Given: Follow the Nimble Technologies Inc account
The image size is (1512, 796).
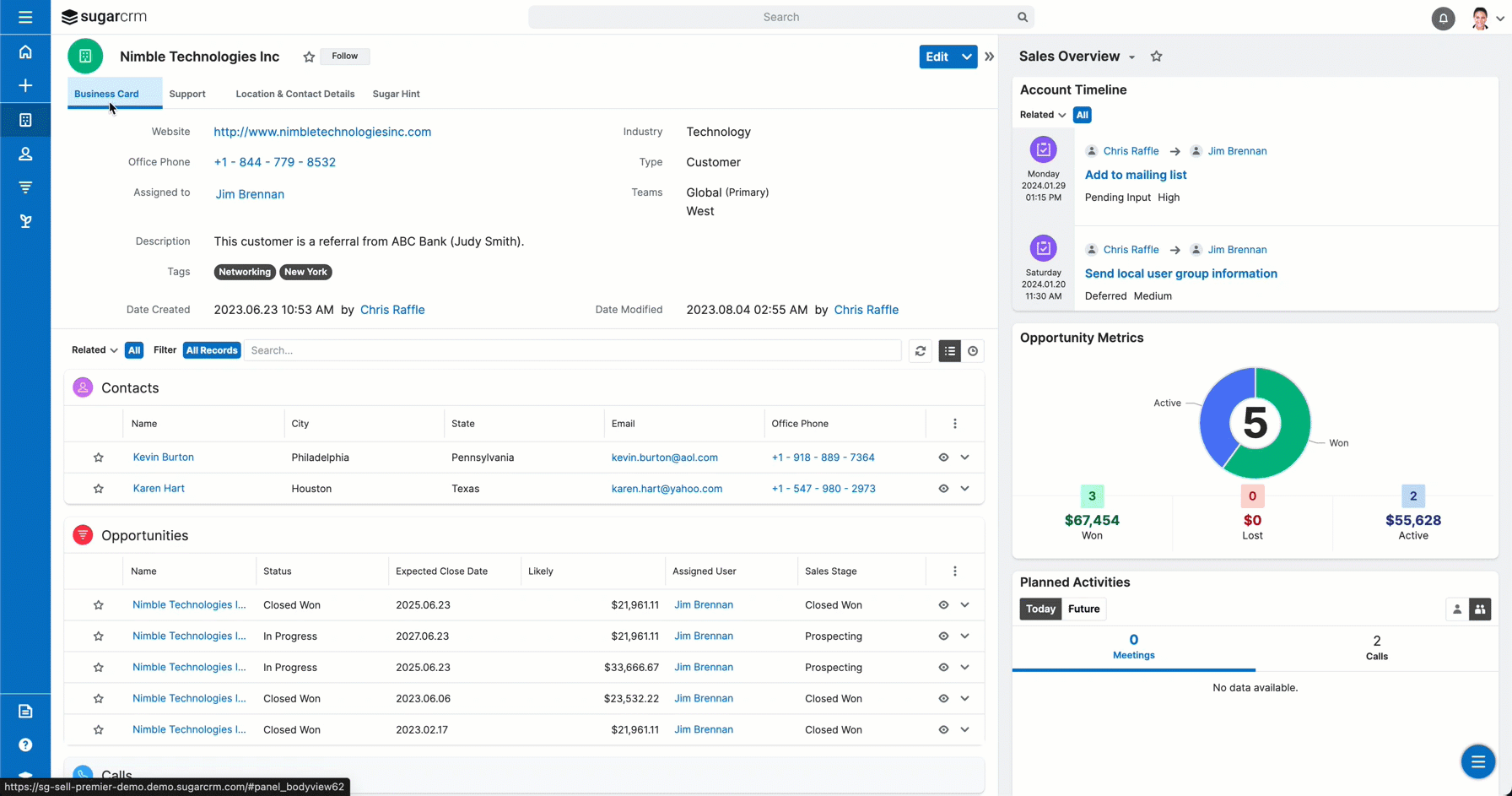Looking at the screenshot, I should pyautogui.click(x=344, y=57).
